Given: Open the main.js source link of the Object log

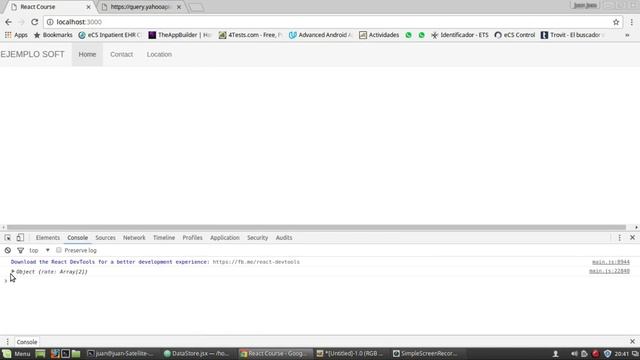Looking at the screenshot, I should tap(609, 271).
